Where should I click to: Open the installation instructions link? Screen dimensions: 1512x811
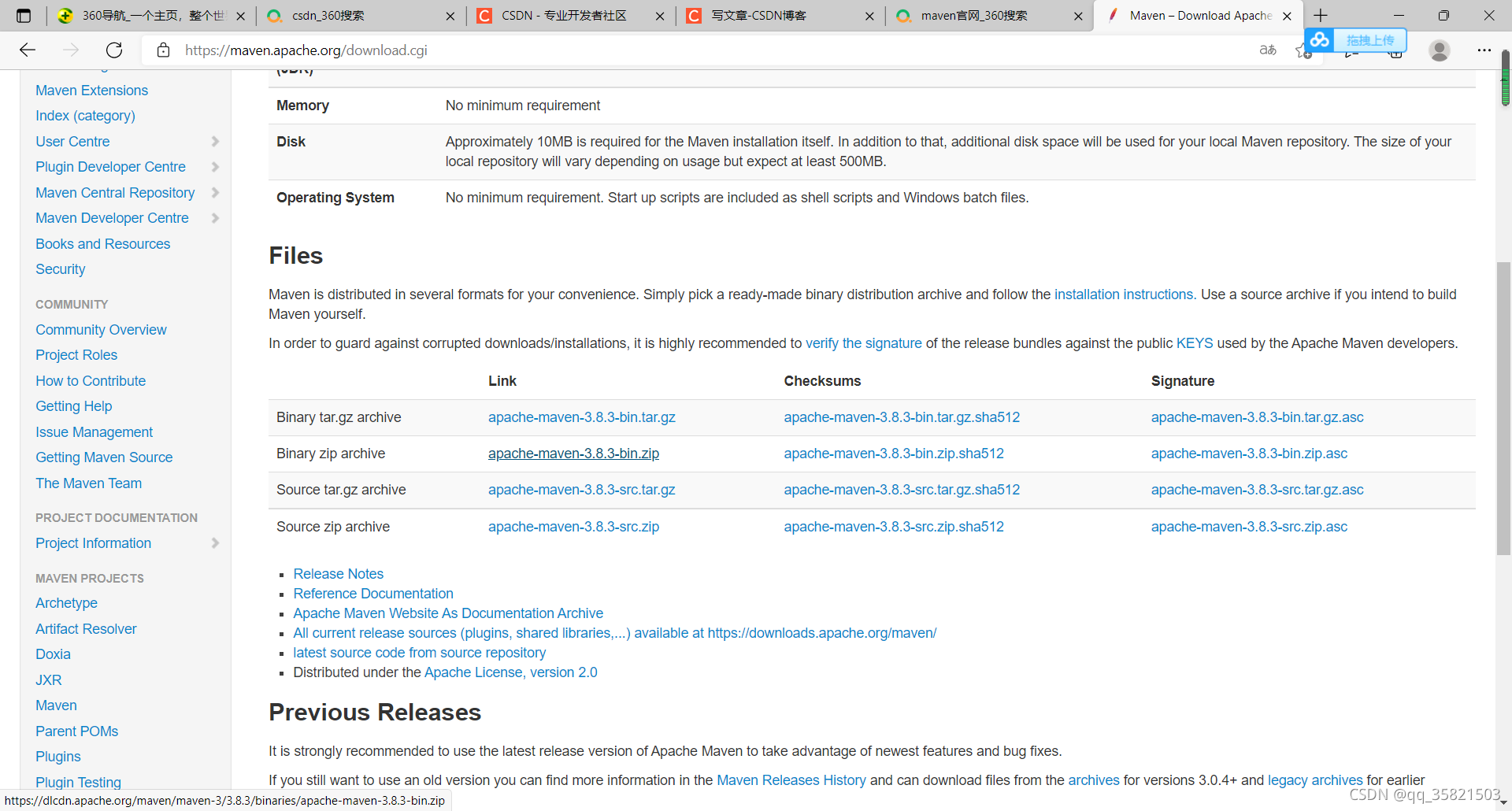point(1124,294)
